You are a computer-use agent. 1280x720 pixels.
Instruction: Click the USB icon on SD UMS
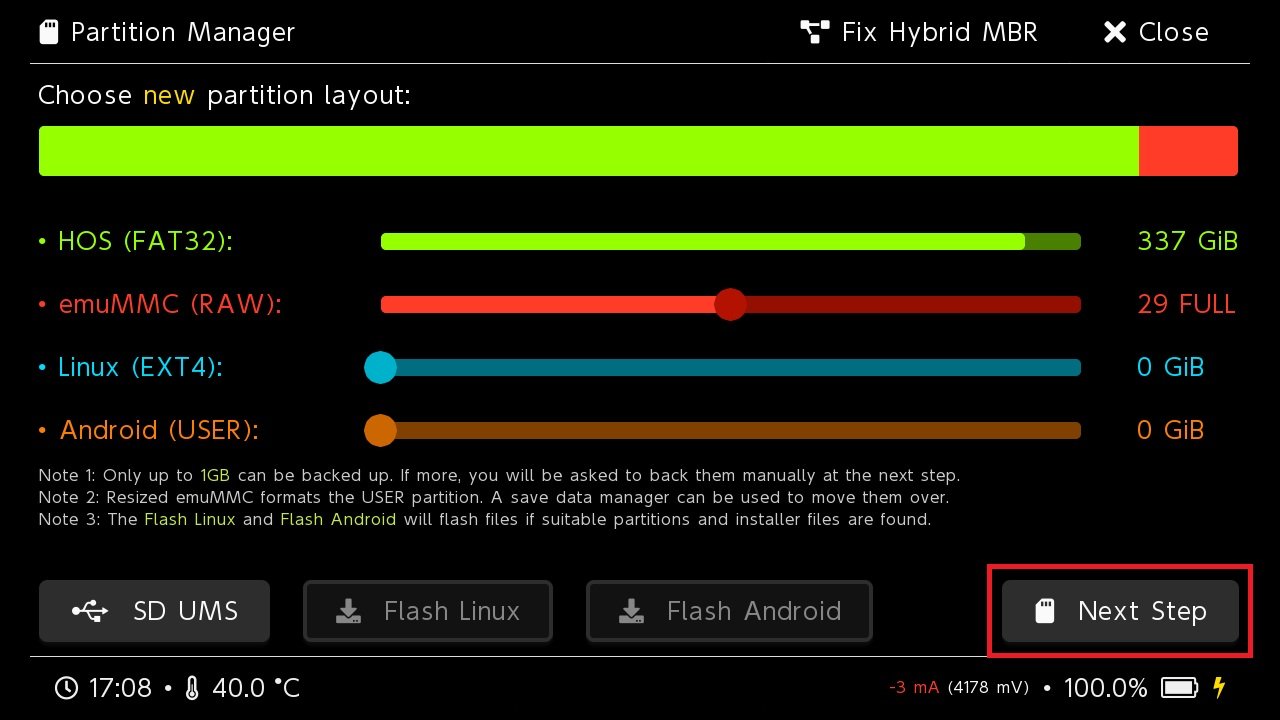[x=91, y=611]
